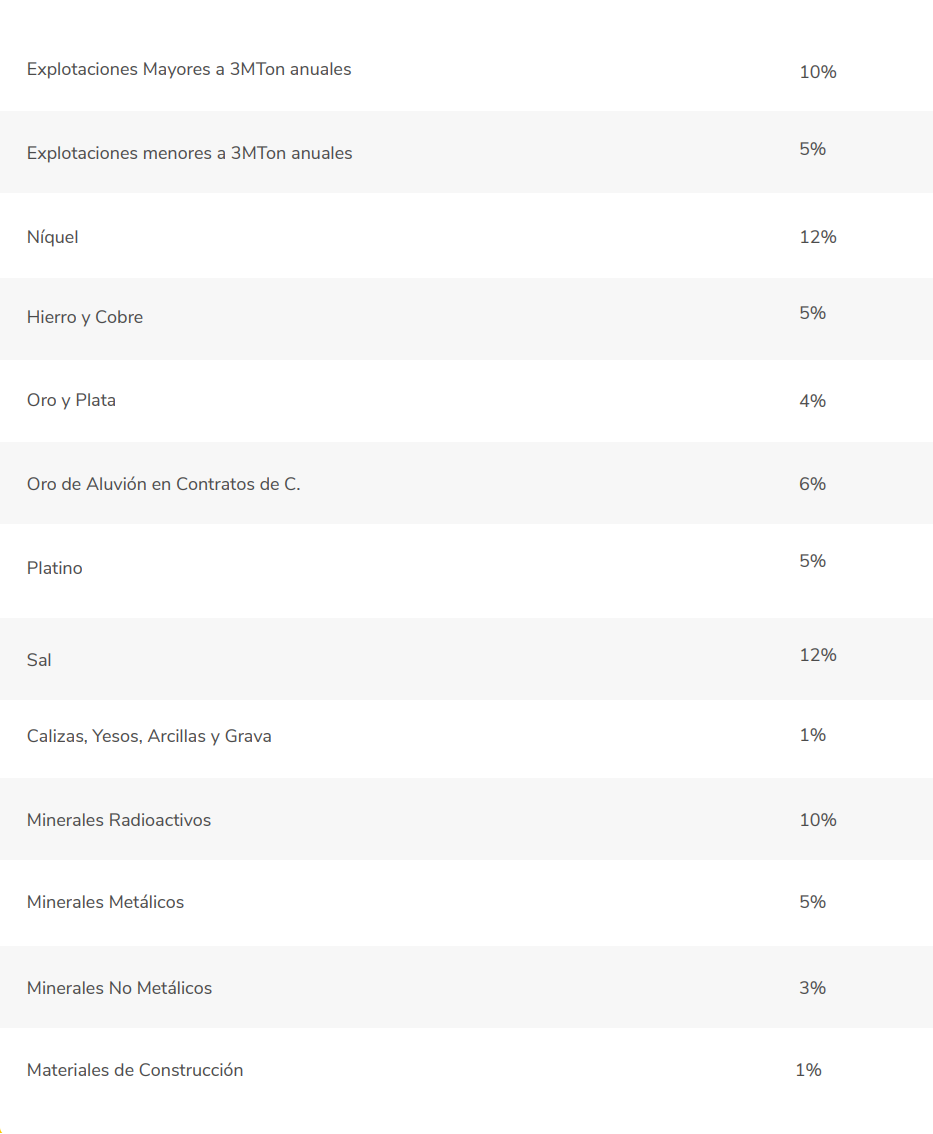
Task: Select the Materiales de Construcción label
Action: point(135,1070)
